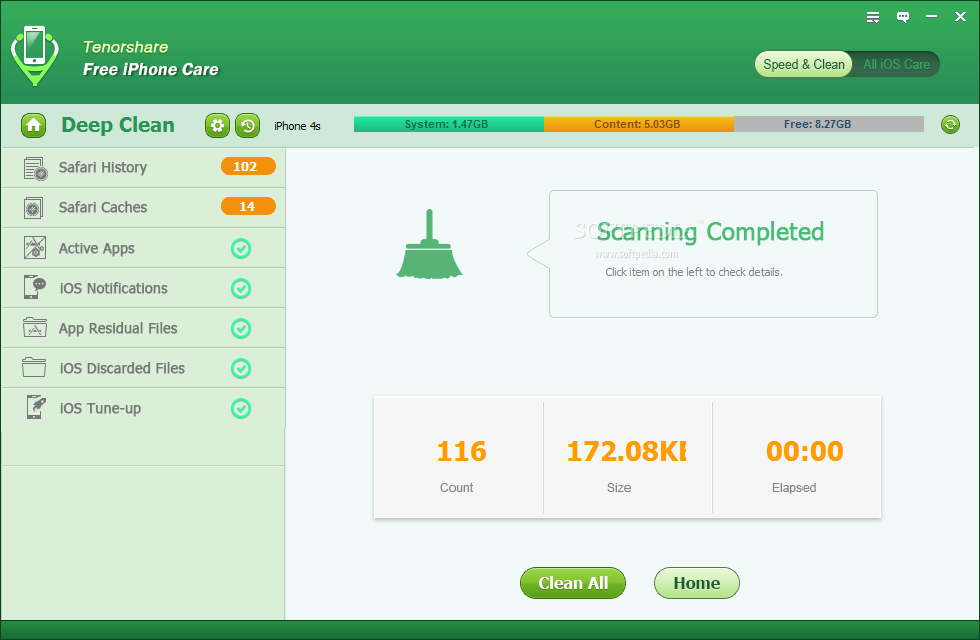Select iOS Tune-up in the sidebar
This screenshot has height=640, width=980.
tap(143, 408)
